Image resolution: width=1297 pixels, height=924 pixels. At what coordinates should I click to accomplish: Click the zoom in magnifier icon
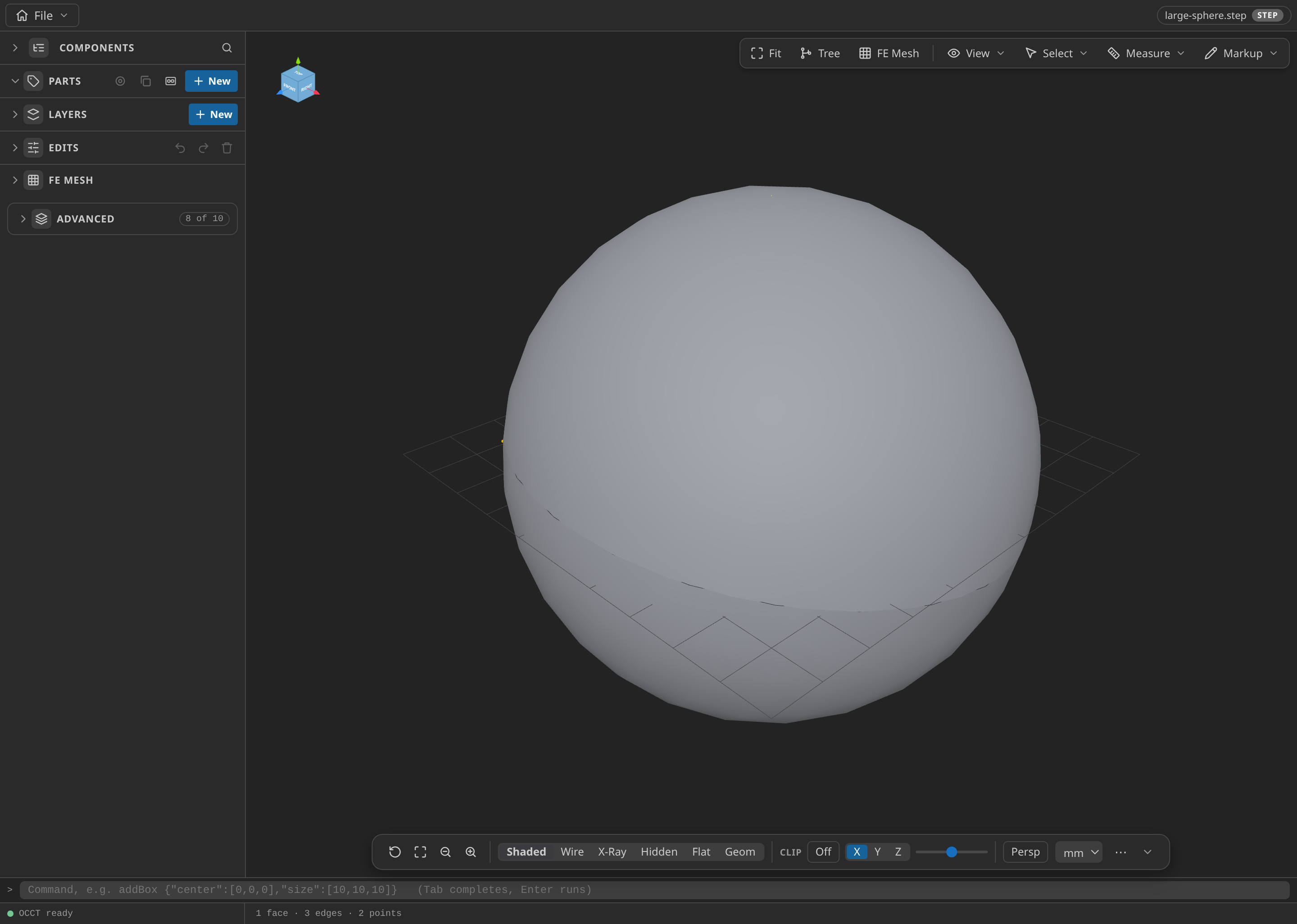pyautogui.click(x=471, y=852)
